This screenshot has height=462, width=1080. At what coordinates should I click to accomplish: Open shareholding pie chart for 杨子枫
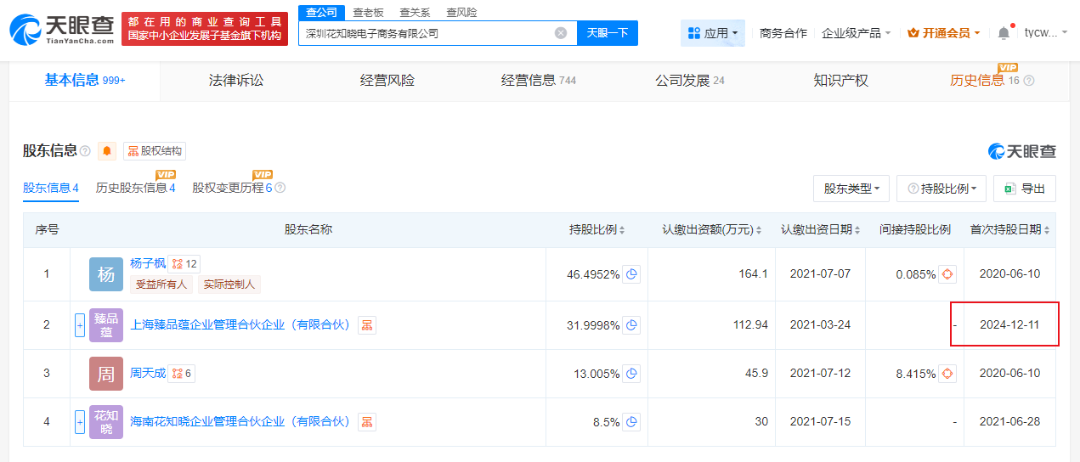click(631, 274)
